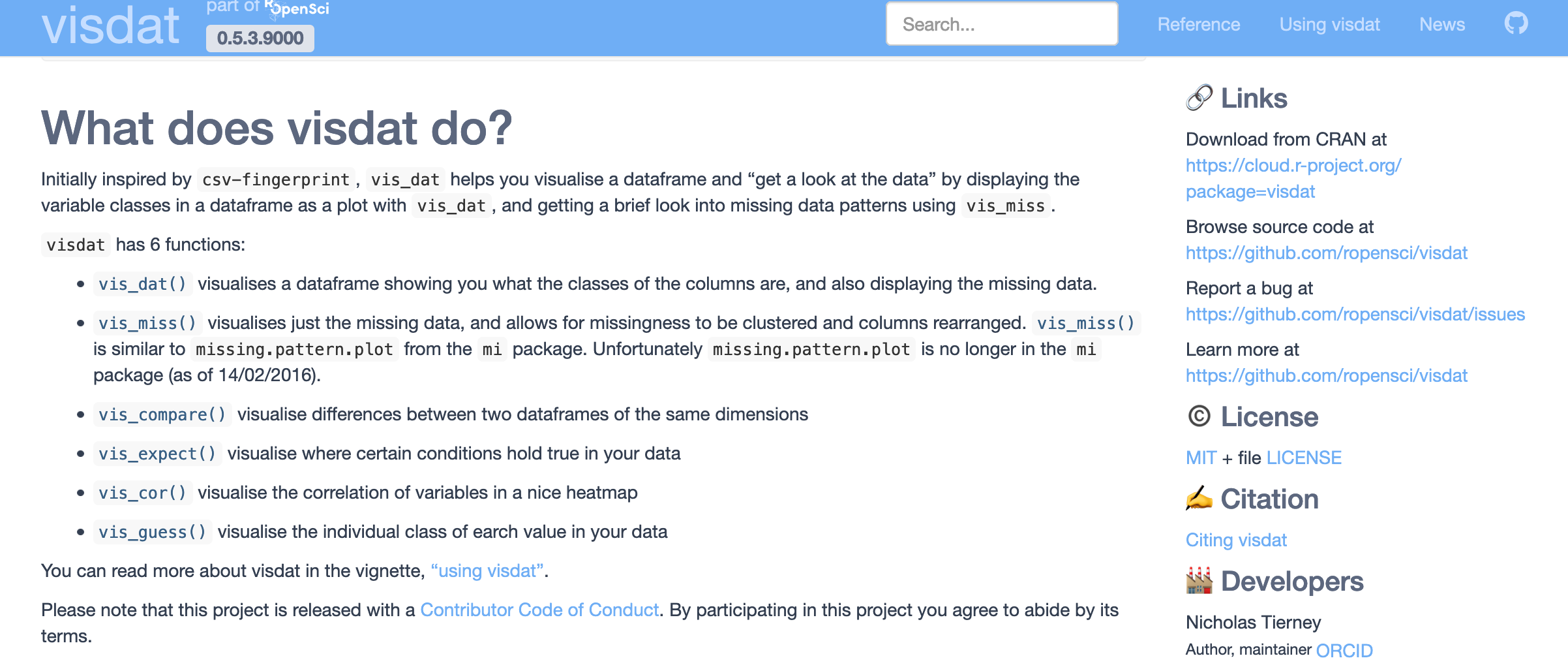1568x671 pixels.
Task: Click the writing hand icon beside Citation
Action: click(x=1199, y=499)
